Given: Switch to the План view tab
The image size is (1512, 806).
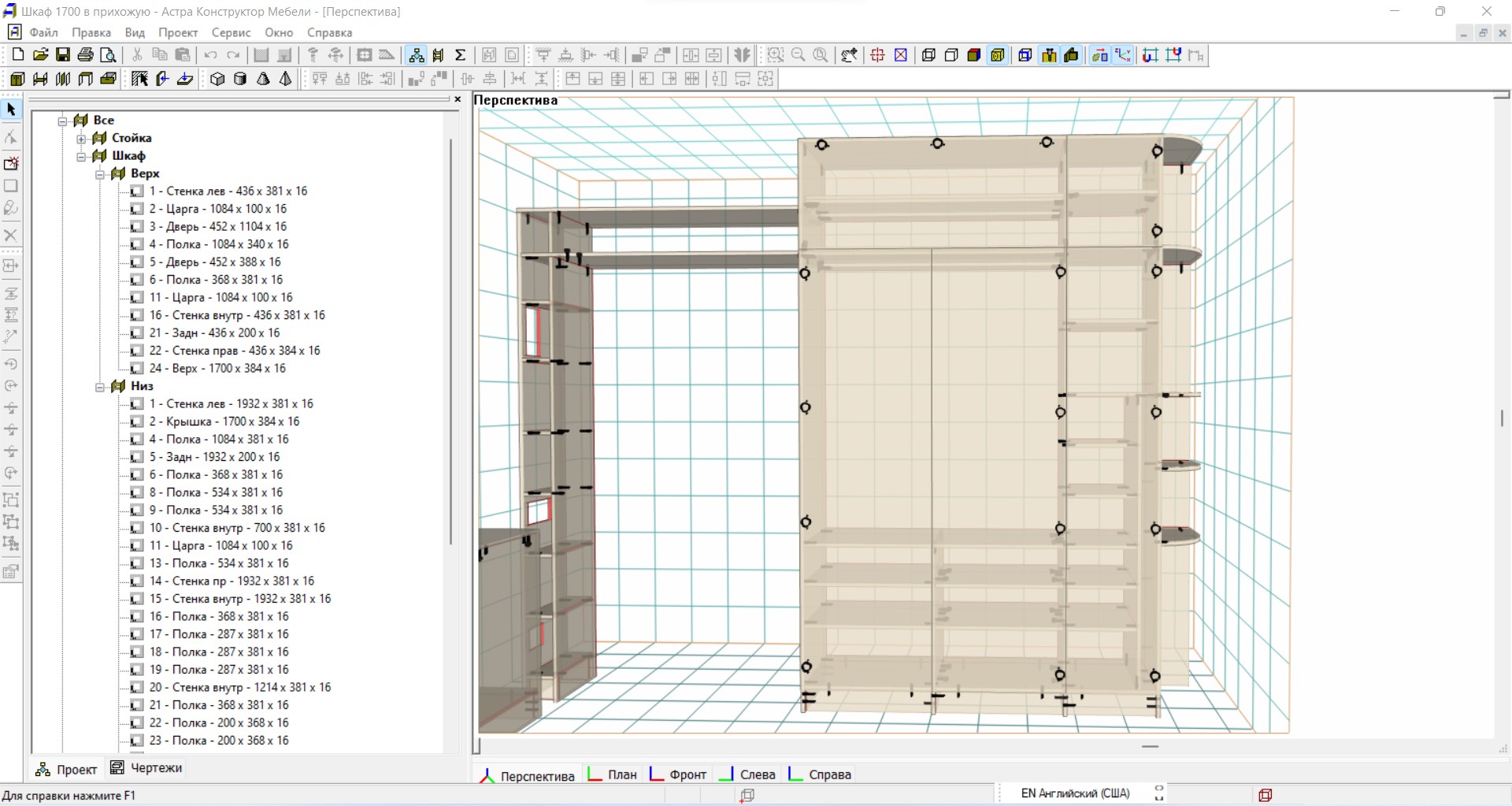Looking at the screenshot, I should [x=621, y=774].
